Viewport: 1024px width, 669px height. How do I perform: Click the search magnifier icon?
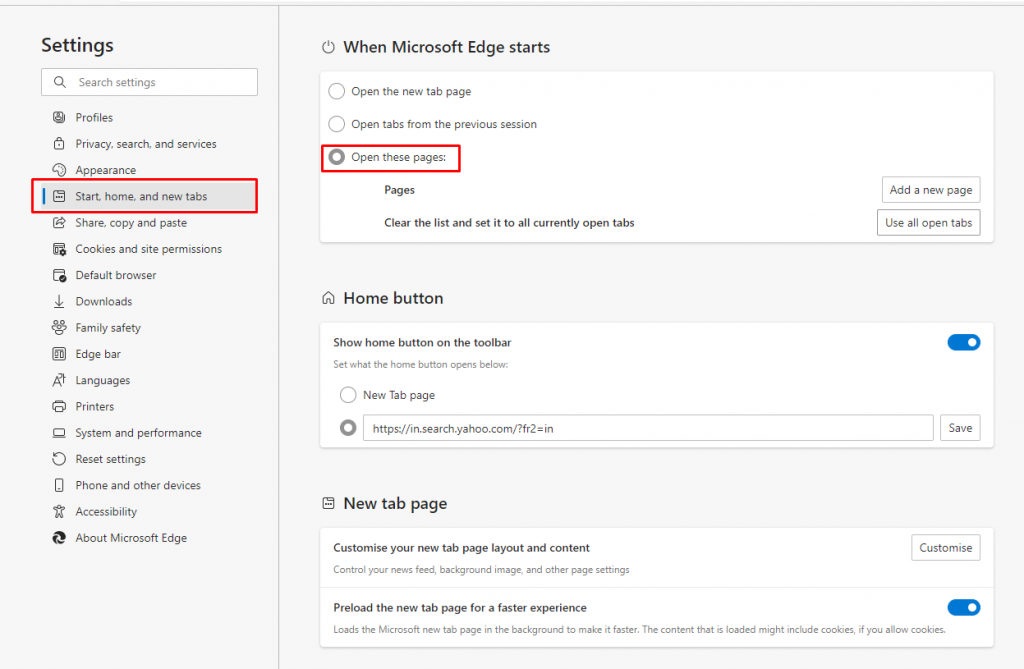click(59, 82)
